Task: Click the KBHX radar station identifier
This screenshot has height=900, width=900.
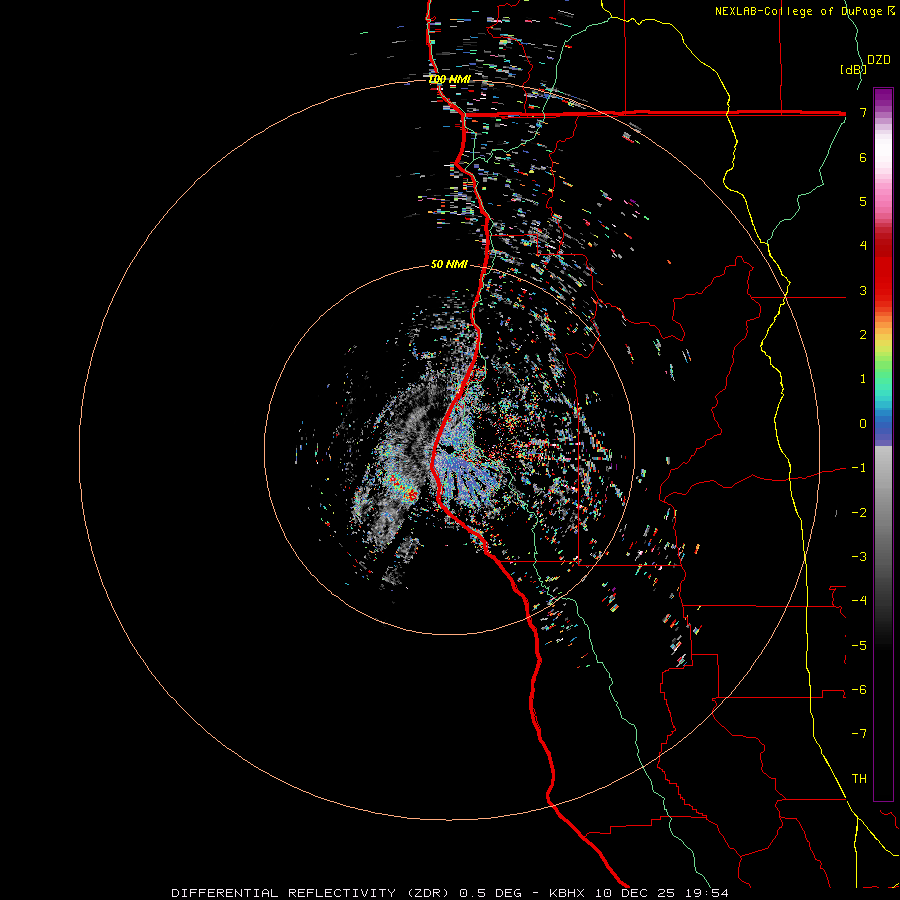Action: [566, 893]
